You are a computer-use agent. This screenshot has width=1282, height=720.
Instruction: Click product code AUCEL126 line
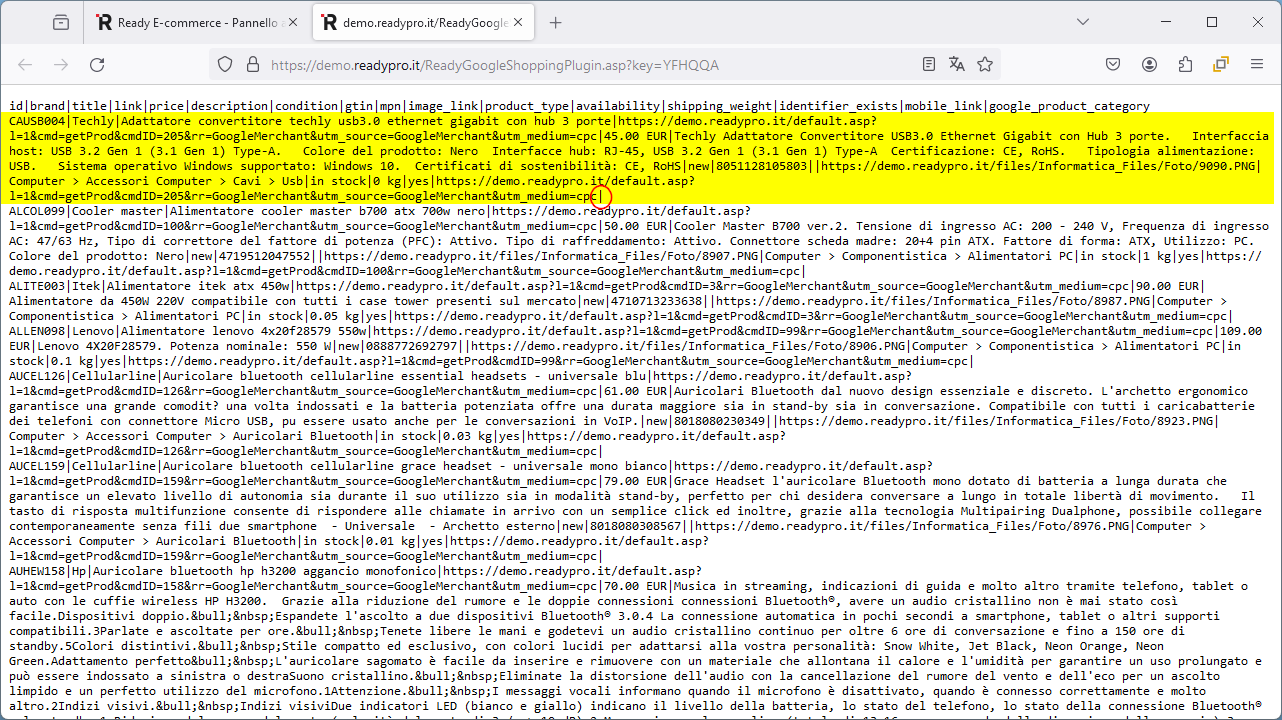click(39, 376)
